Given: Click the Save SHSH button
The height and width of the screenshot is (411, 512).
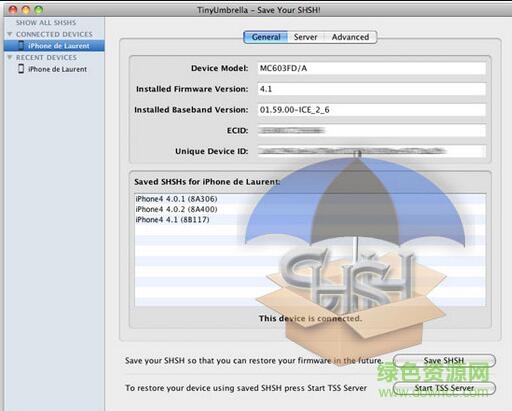Looking at the screenshot, I should point(444,360).
